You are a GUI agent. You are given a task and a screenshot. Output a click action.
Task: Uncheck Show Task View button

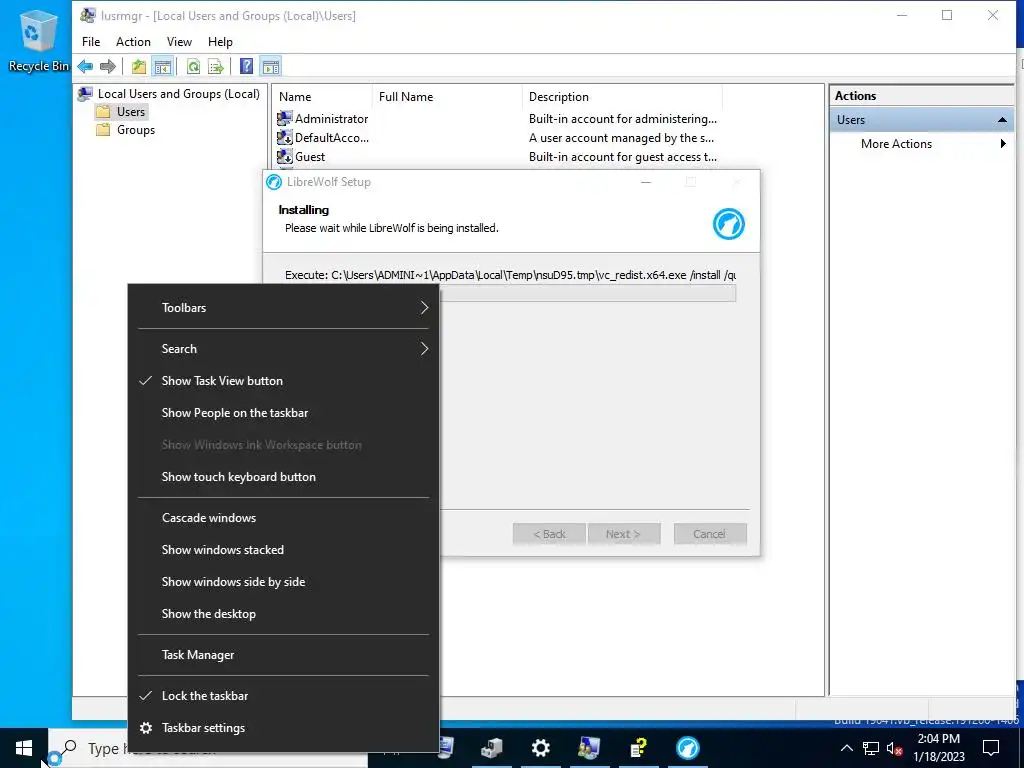click(x=283, y=381)
